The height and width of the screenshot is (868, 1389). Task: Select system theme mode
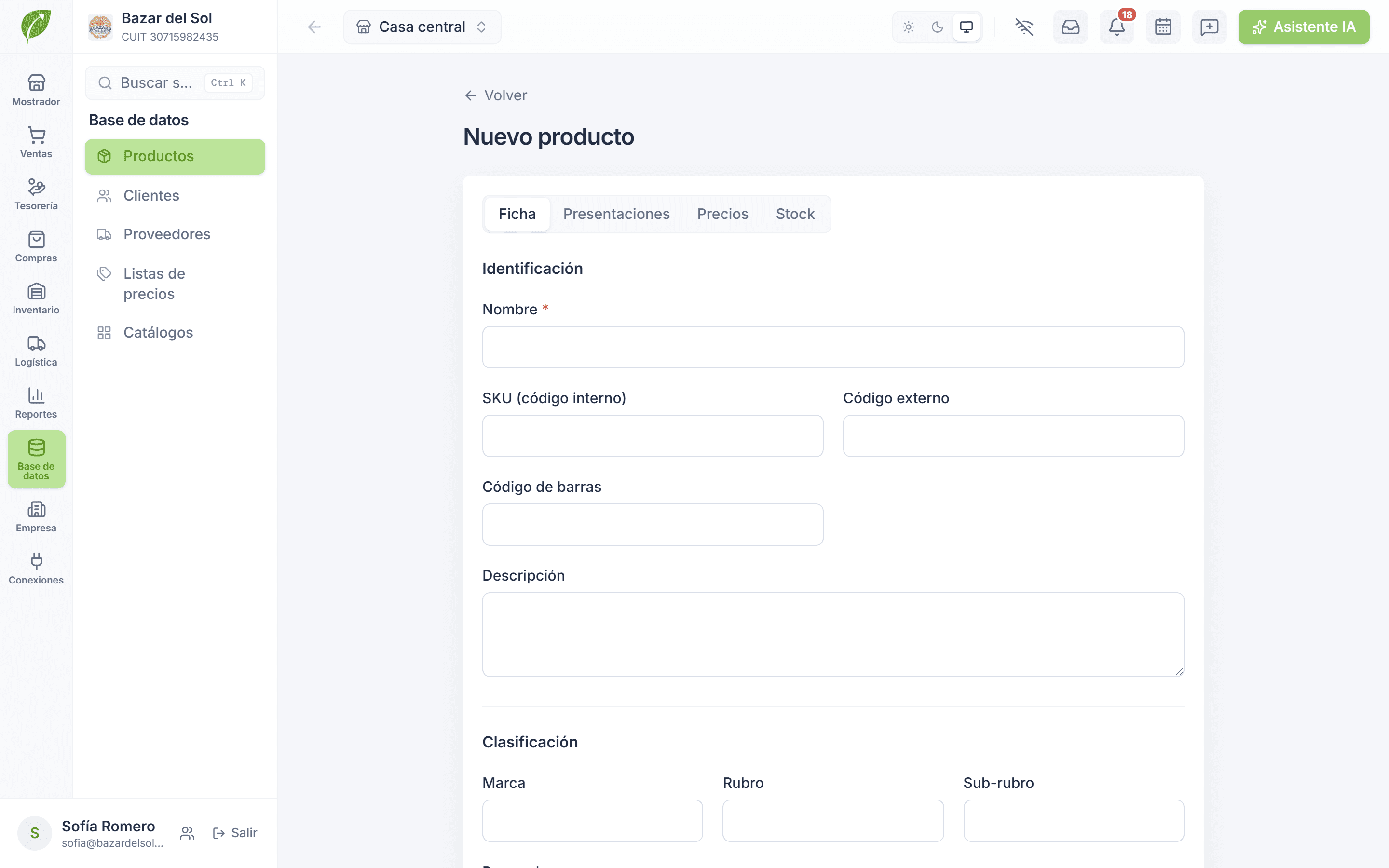pyautogui.click(x=967, y=27)
